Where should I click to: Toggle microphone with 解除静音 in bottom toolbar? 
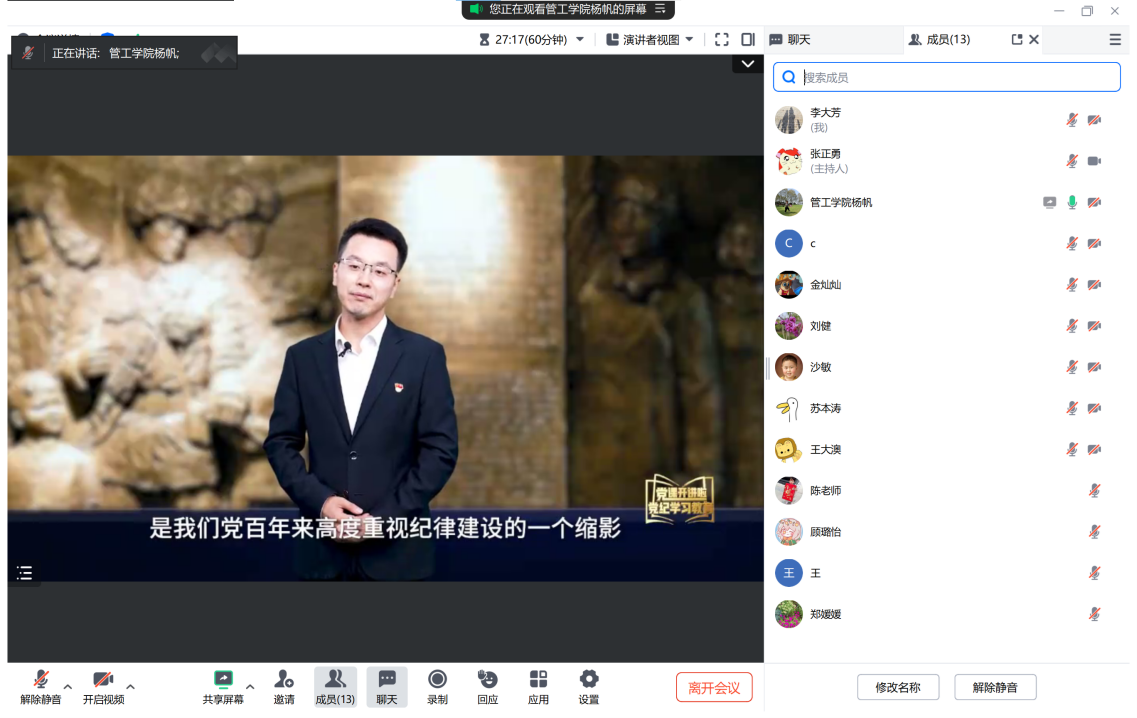pyautogui.click(x=41, y=680)
